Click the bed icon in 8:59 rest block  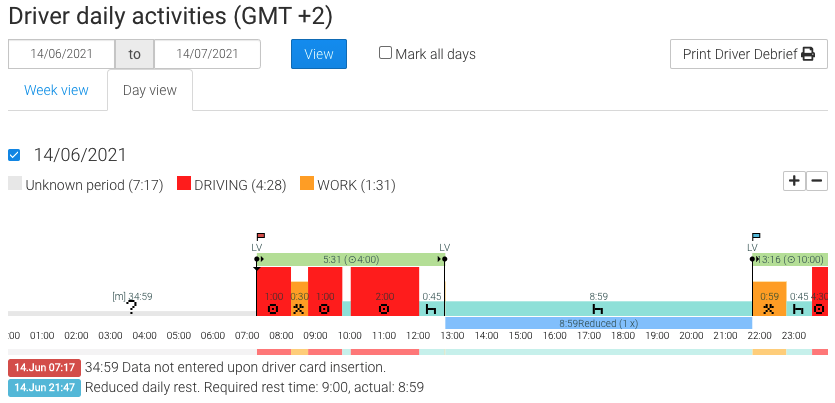(598, 309)
